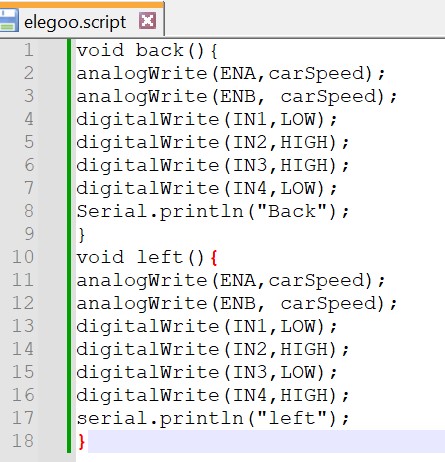Click serial.println("left") text
This screenshot has height=462, width=445.
(213, 419)
